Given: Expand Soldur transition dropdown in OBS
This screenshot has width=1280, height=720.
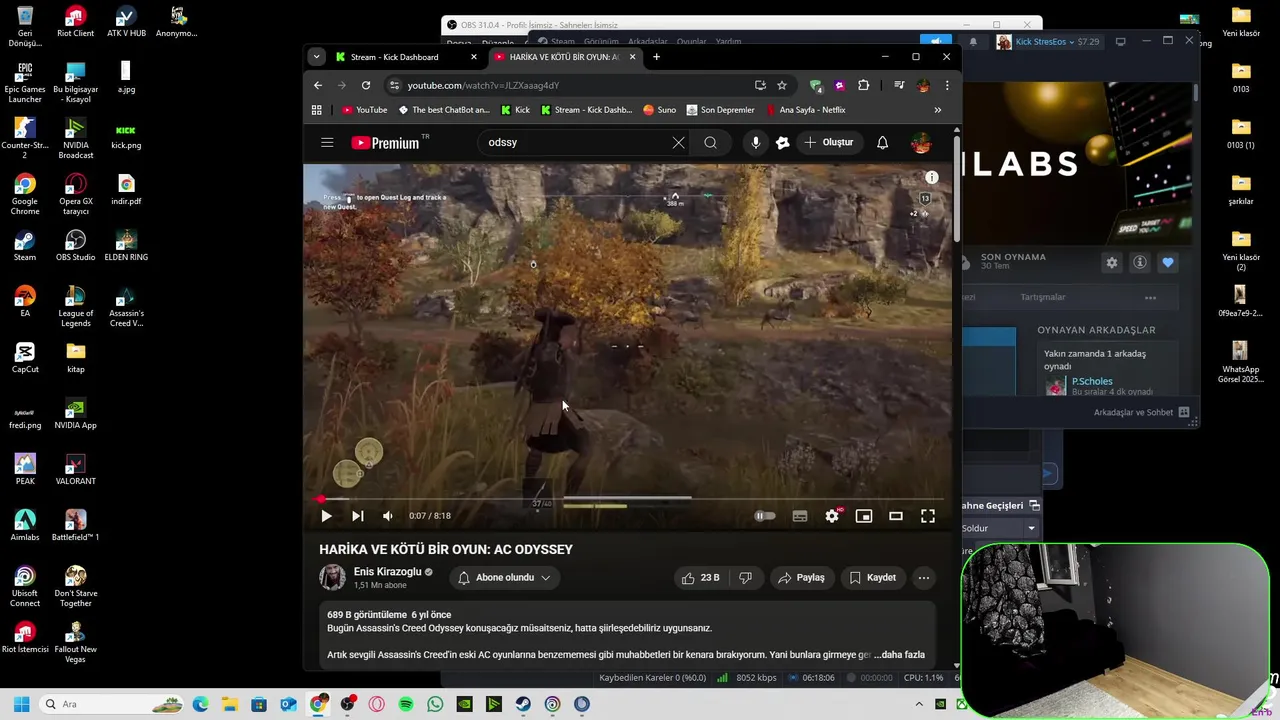Looking at the screenshot, I should (x=1031, y=528).
